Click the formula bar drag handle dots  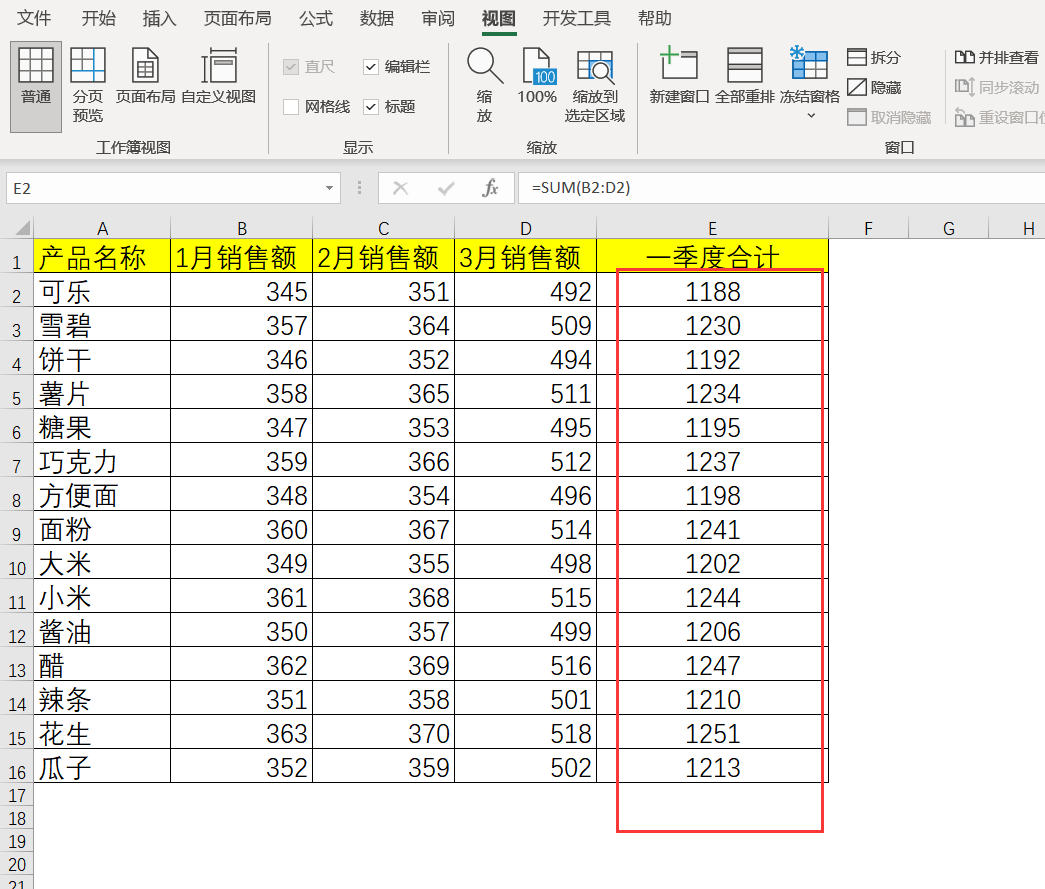coord(359,189)
